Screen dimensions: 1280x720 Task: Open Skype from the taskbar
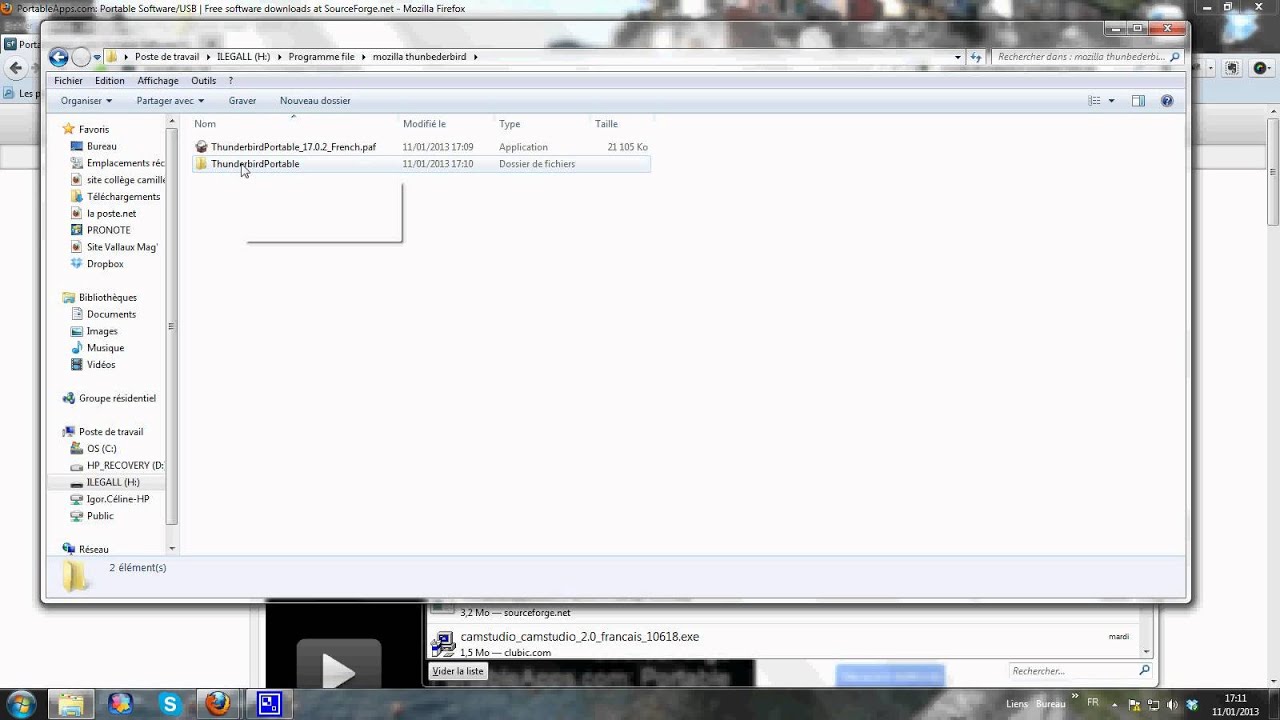170,704
